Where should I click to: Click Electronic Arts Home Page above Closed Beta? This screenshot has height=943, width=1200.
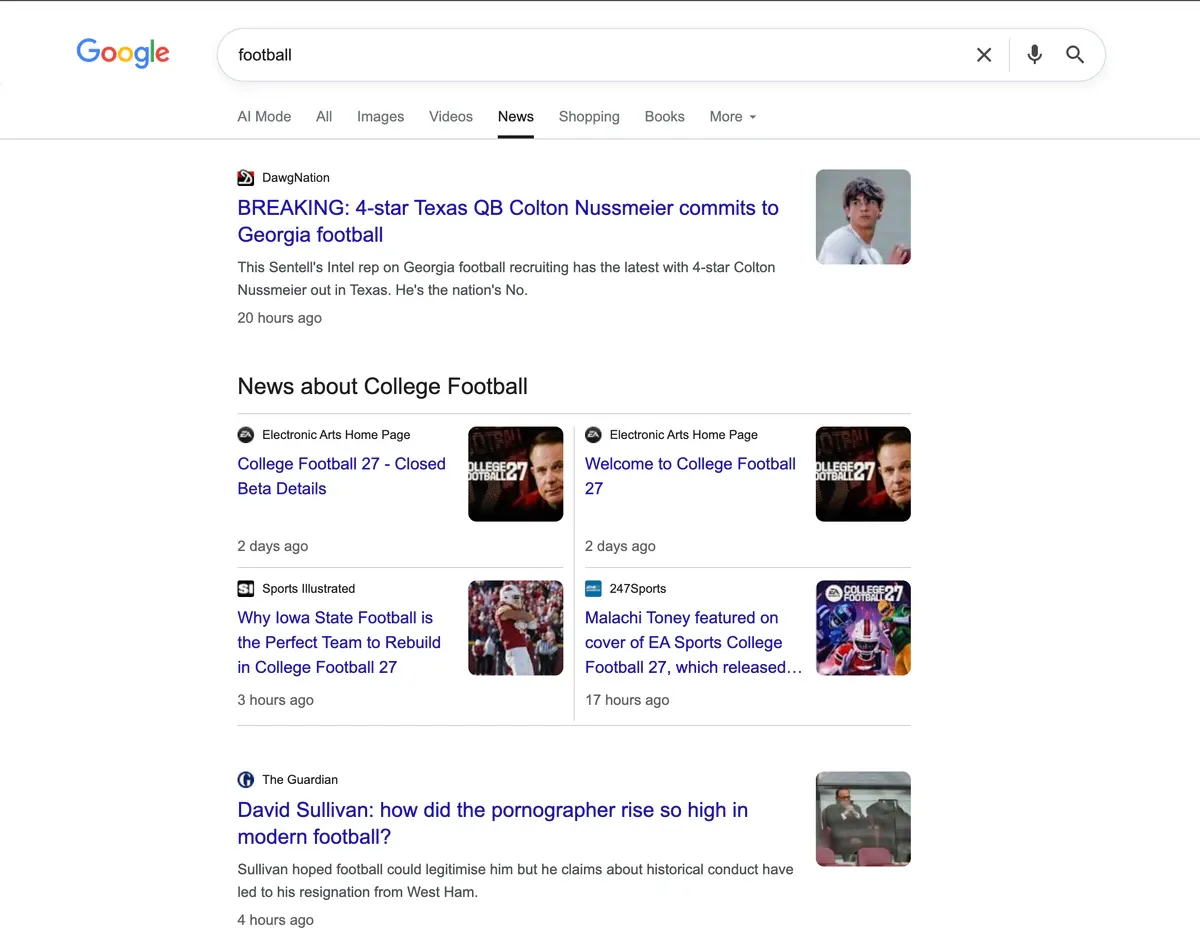coord(336,435)
